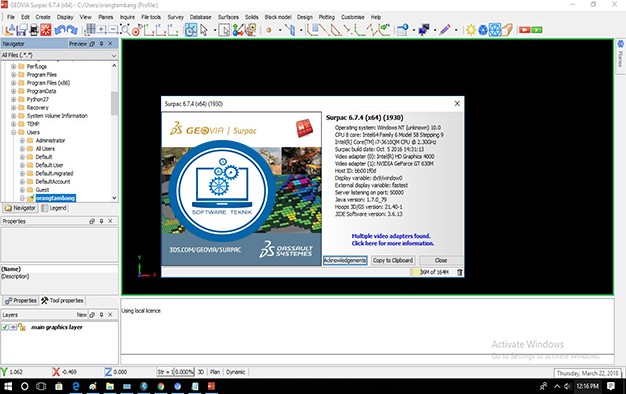Expand the Guest folder node
This screenshot has width=626, height=394.
tap(22, 190)
